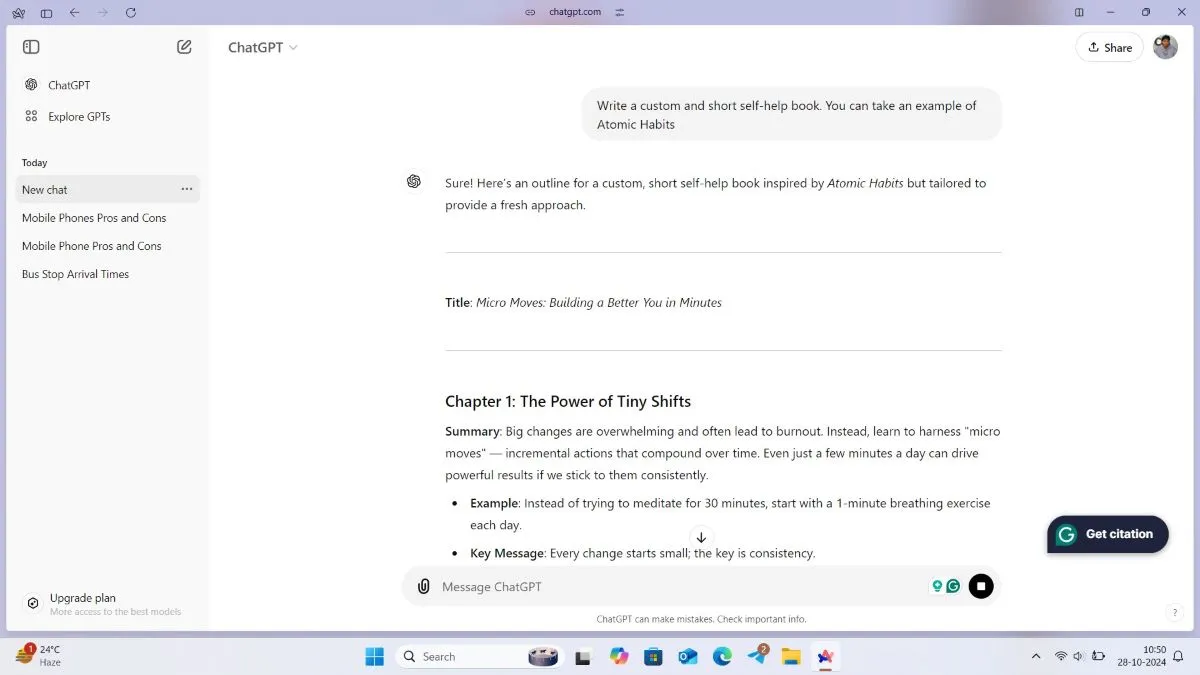This screenshot has height=675, width=1200.
Task: Click the 'Micro Moves' book title text
Action: pyautogui.click(x=599, y=302)
